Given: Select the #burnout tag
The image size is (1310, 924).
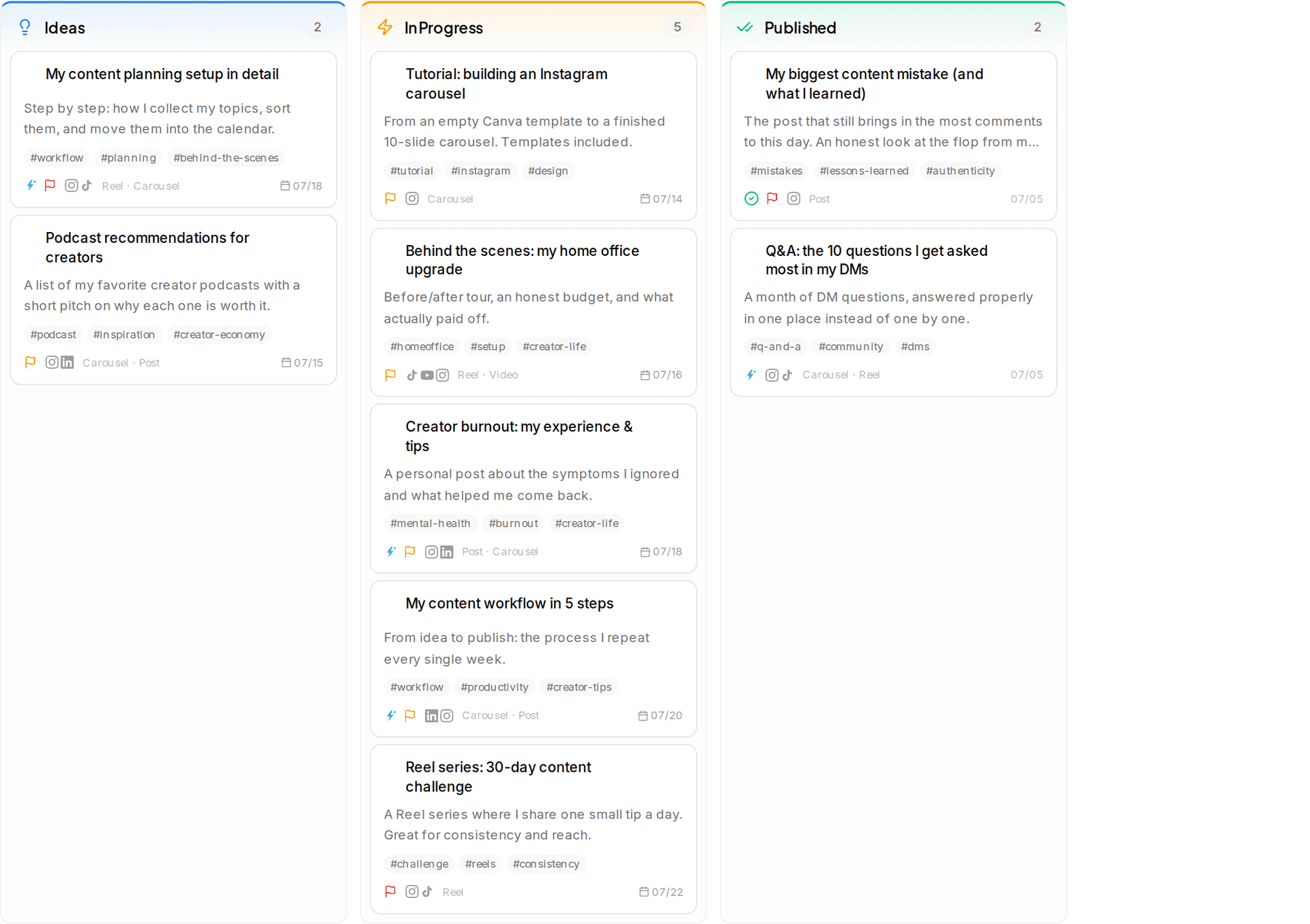Looking at the screenshot, I should [x=513, y=523].
